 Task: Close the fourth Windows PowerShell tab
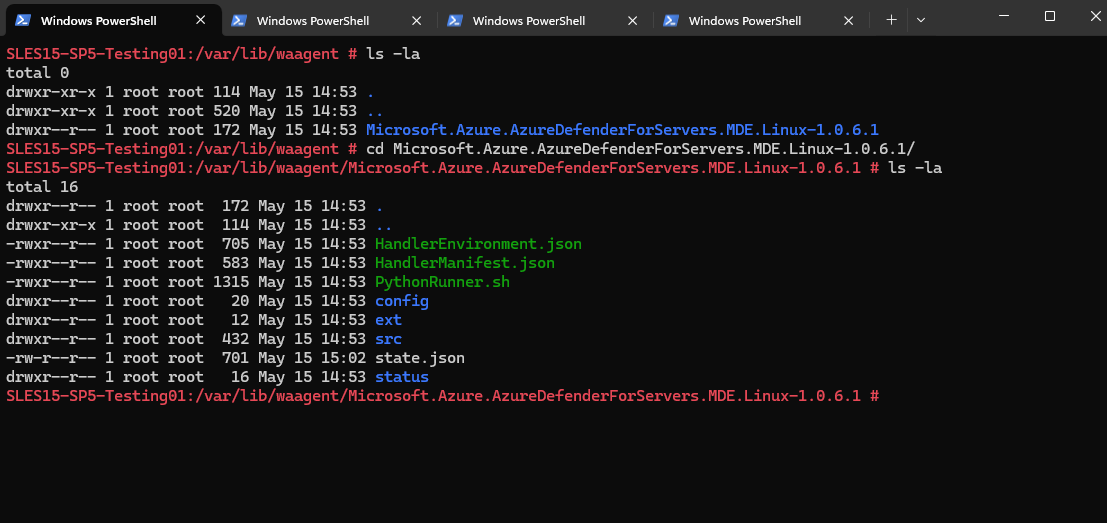pos(849,20)
